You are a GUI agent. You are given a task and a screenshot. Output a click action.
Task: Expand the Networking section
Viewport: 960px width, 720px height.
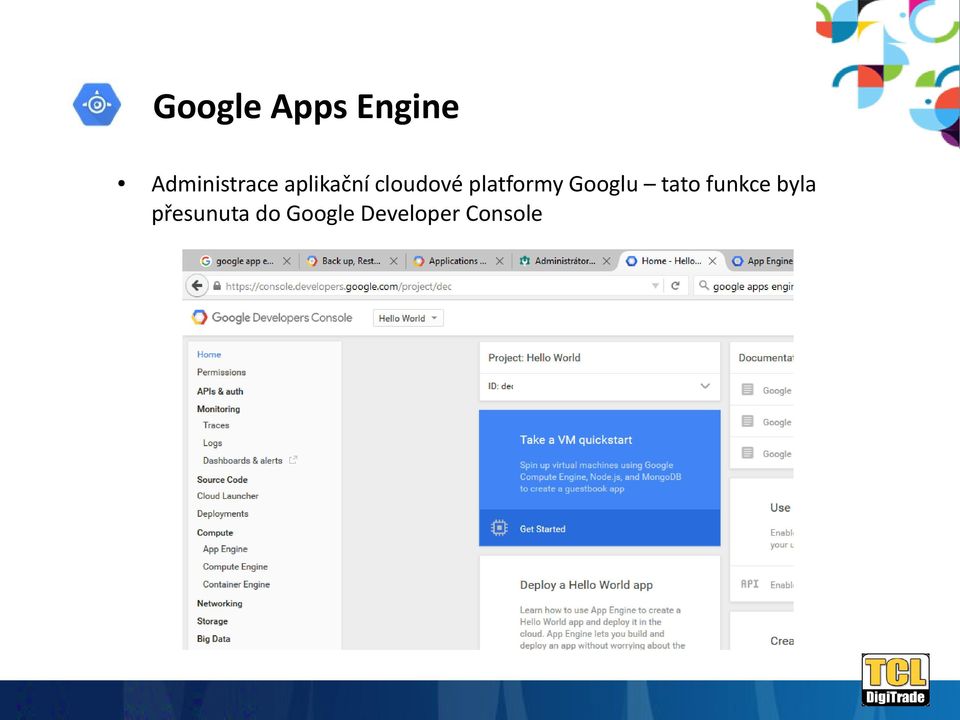(219, 603)
